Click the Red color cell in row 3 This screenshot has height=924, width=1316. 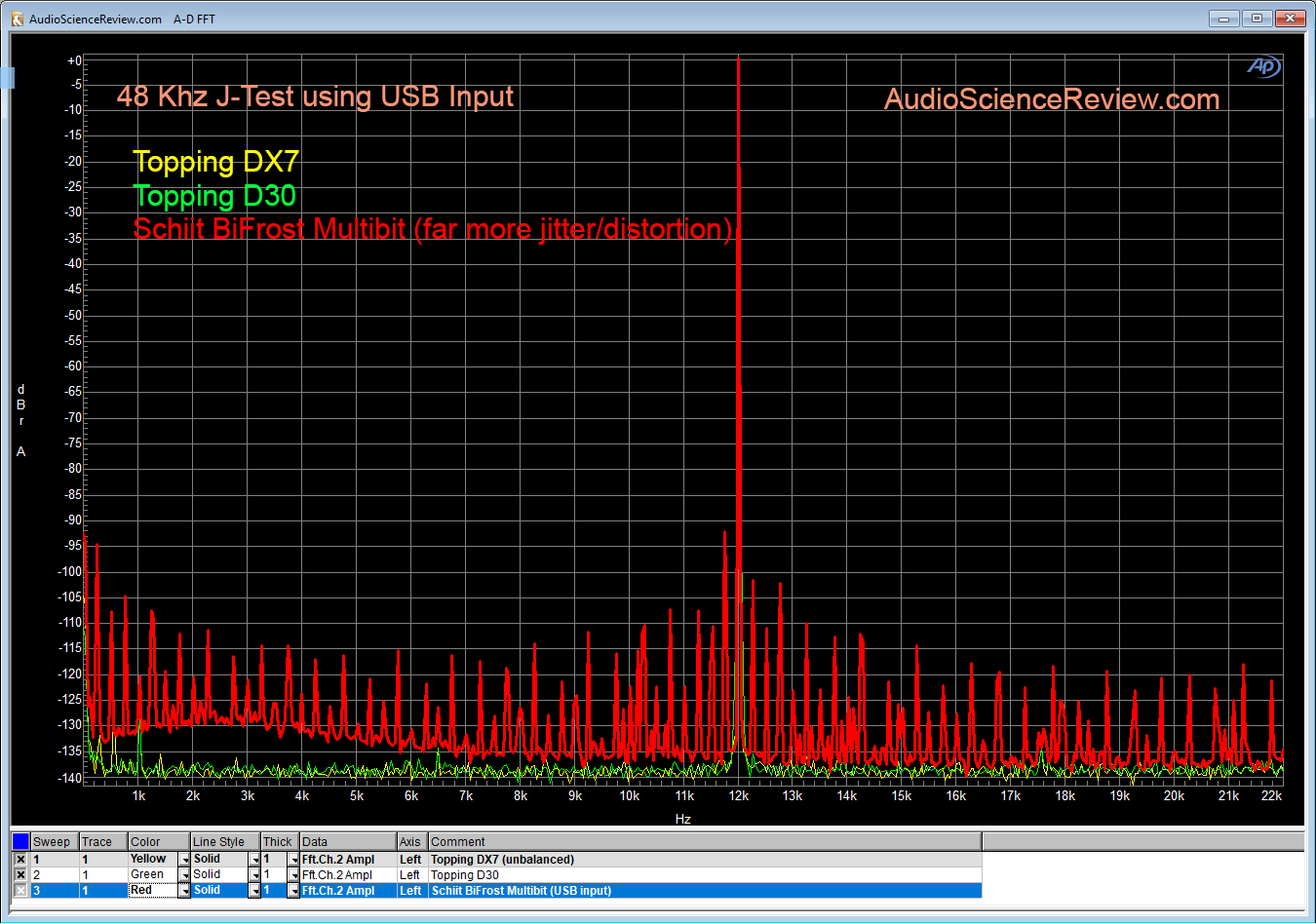coord(153,891)
